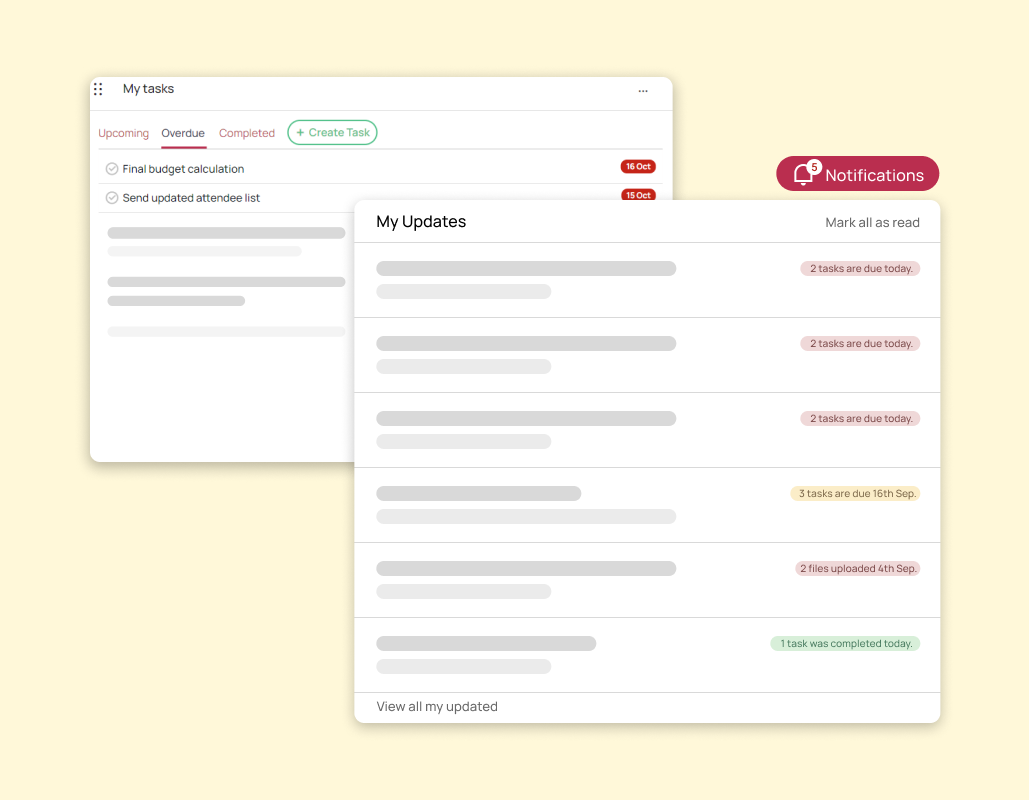This screenshot has height=800, width=1029.
Task: Select the Overdue tab
Action: 183,133
